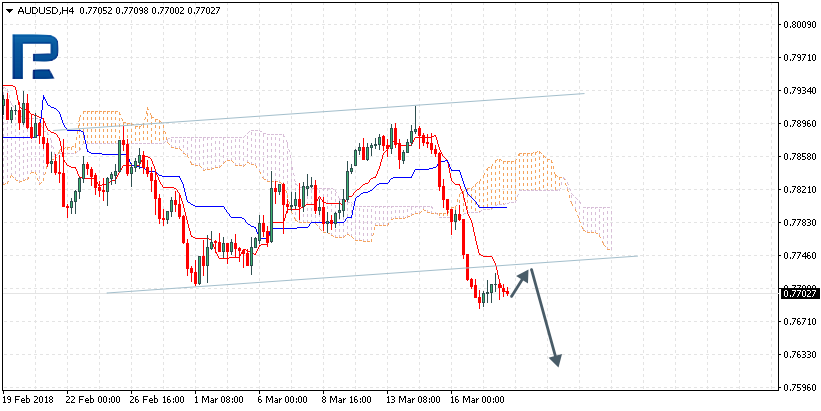Select the 19 Feb 2018 date label

pos(31,399)
